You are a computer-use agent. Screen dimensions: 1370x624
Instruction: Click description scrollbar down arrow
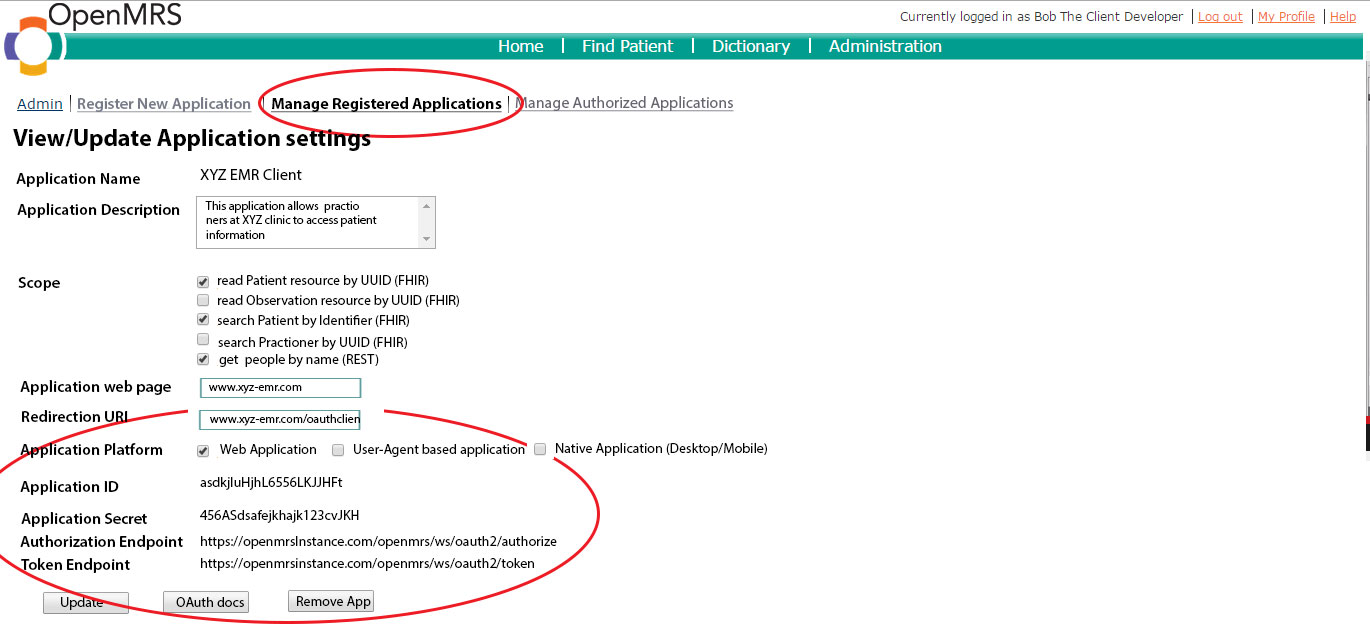pos(427,239)
